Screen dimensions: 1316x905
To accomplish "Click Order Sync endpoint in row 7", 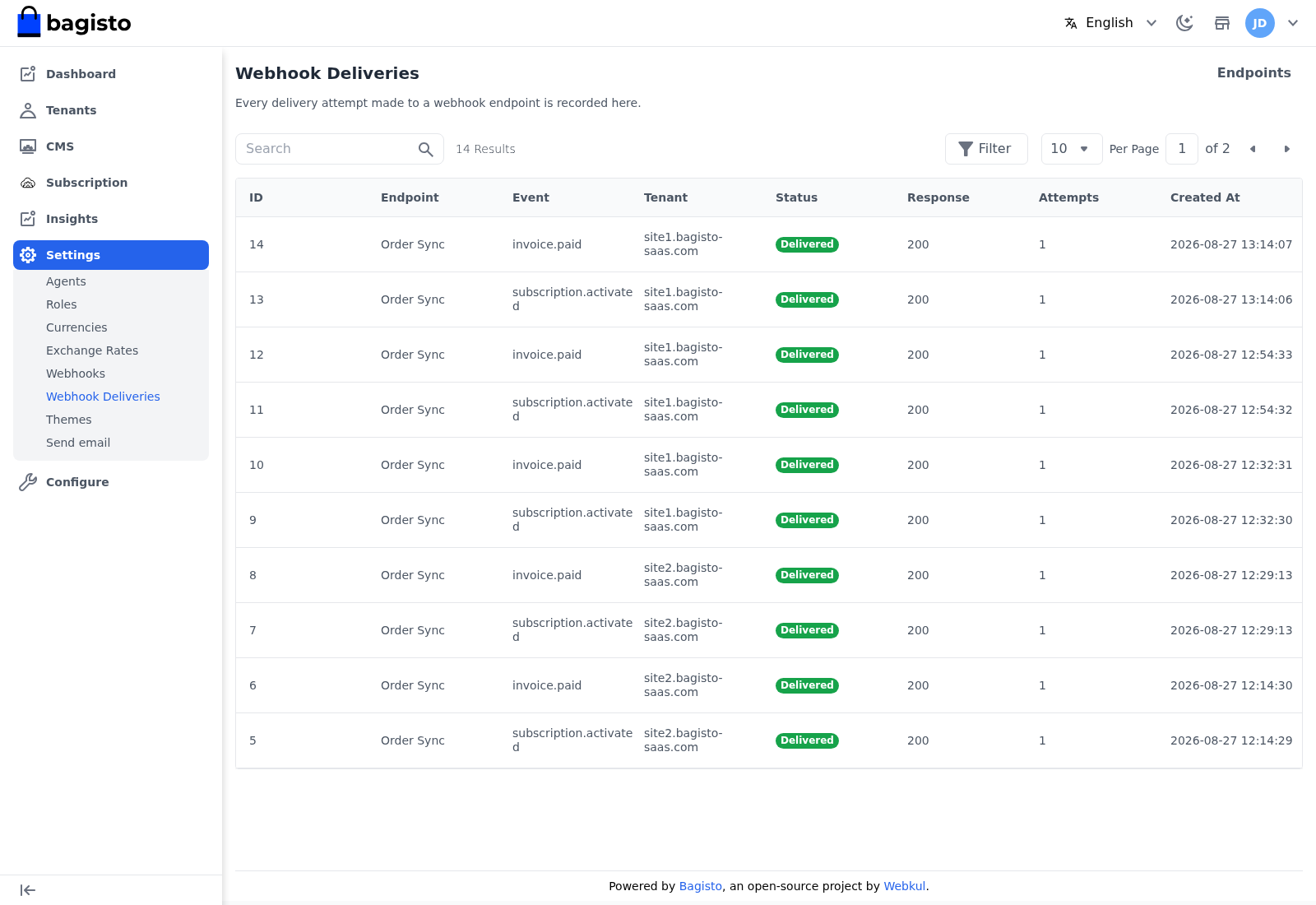I will [413, 630].
